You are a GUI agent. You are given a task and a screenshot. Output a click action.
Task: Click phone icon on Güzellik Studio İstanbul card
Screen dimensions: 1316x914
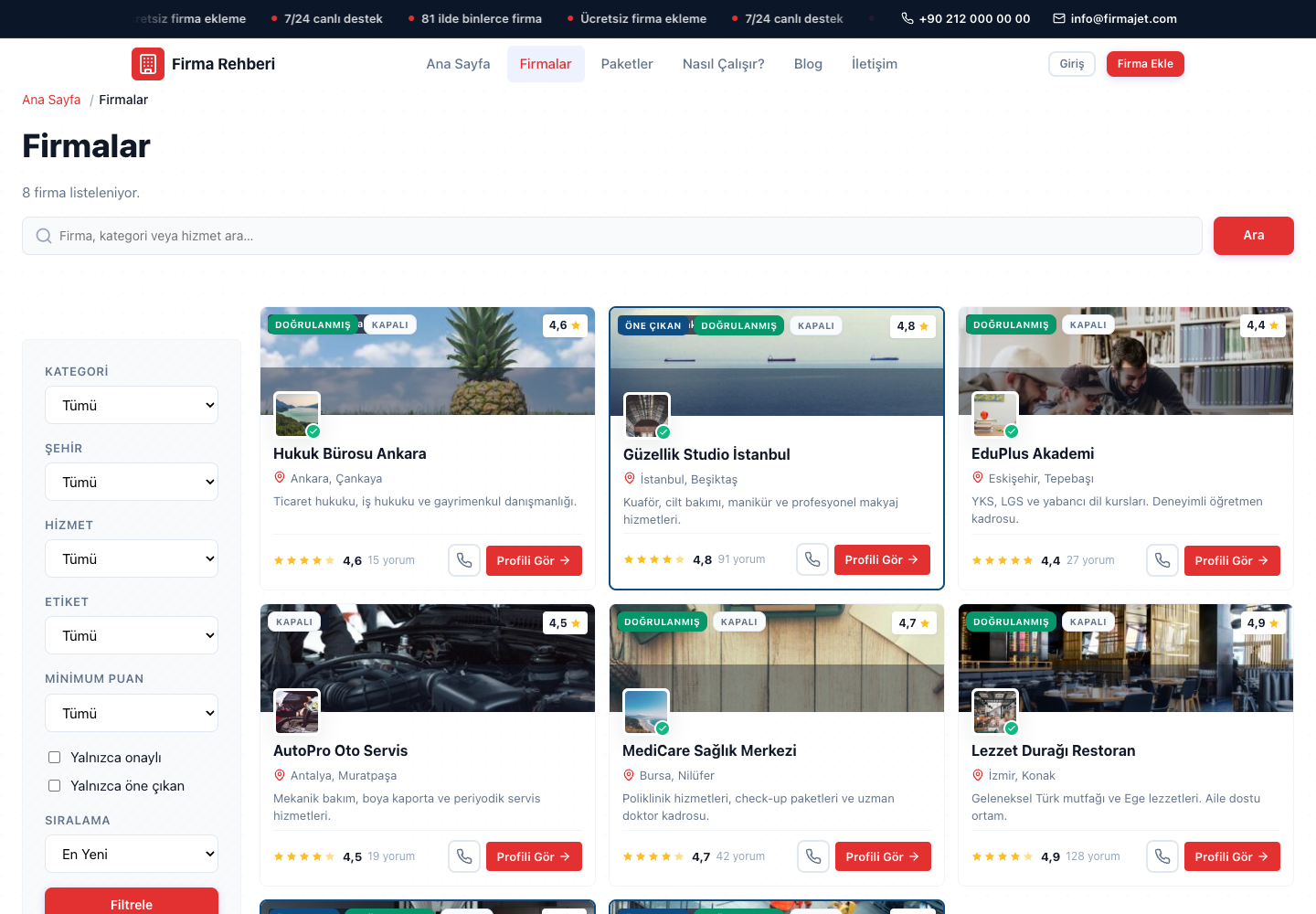tap(812, 559)
